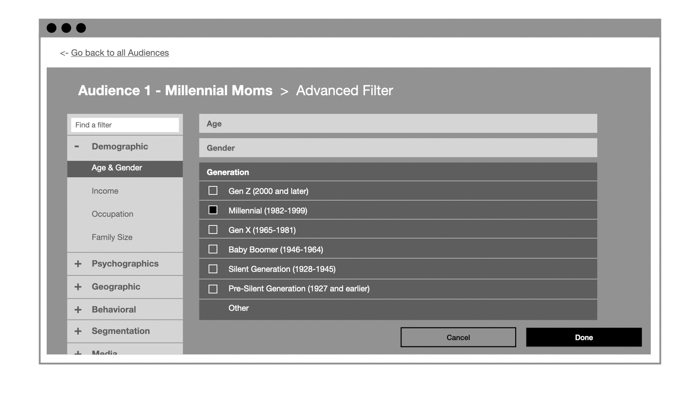This screenshot has width=700, height=394.
Task: Check Gen X (1965-1981) checkbox
Action: (213, 230)
